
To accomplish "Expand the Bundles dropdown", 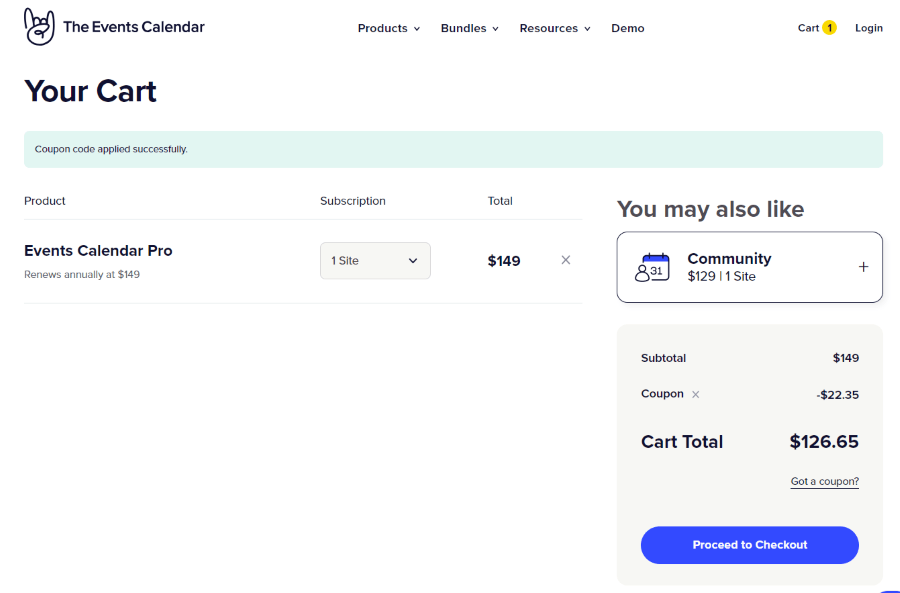I will (469, 28).
